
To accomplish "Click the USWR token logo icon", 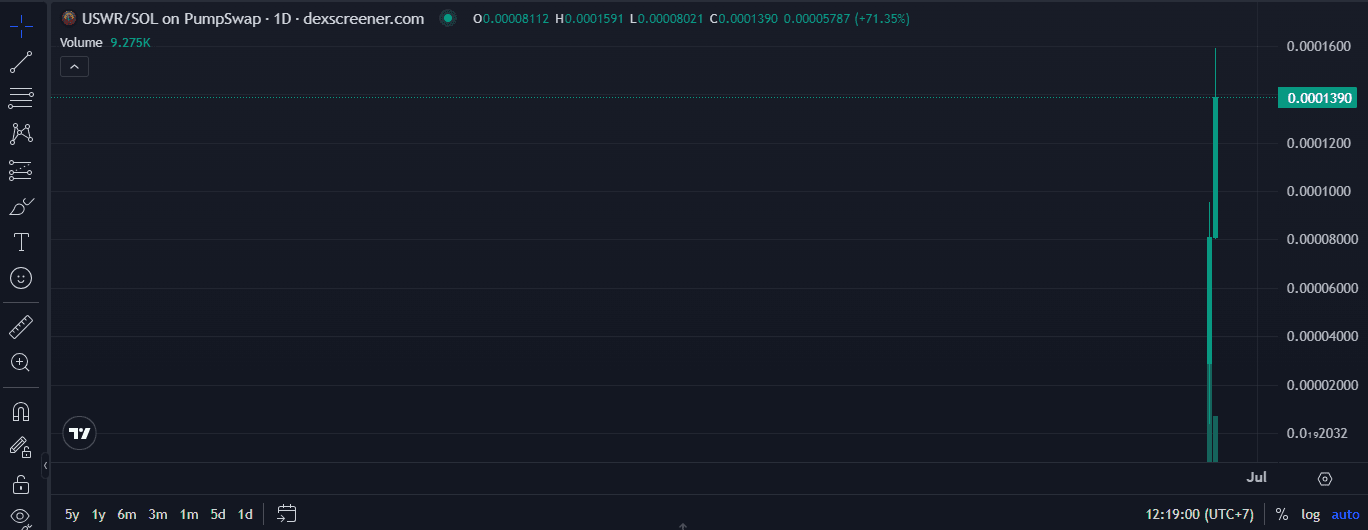I will [69, 18].
